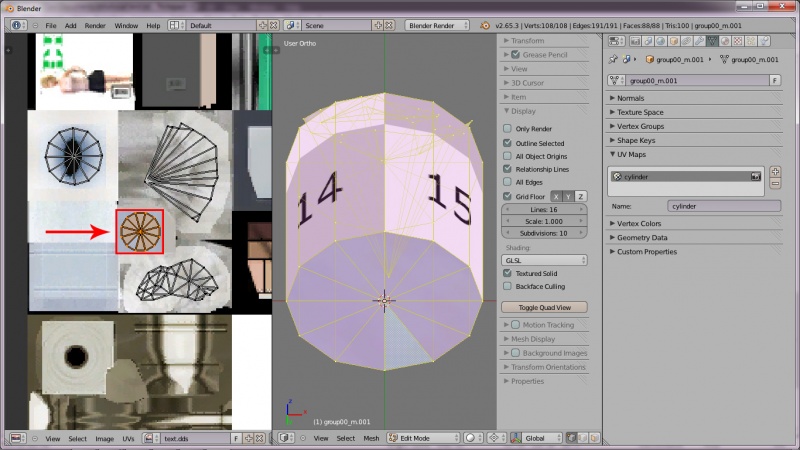Viewport: 800px width, 450px height.
Task: Expand the Shape Keys panel
Action: tap(636, 140)
